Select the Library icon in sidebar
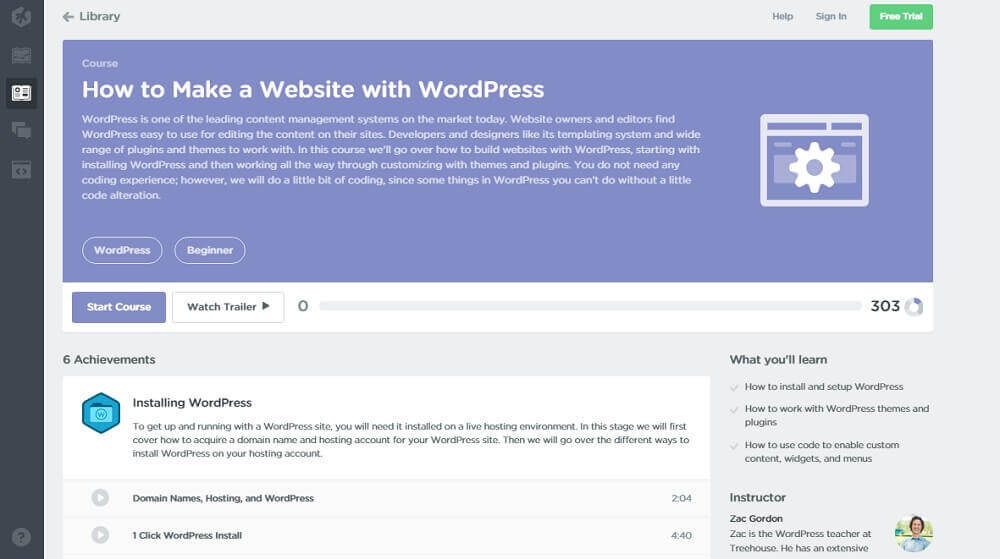Viewport: 1000px width, 559px height. (21, 93)
